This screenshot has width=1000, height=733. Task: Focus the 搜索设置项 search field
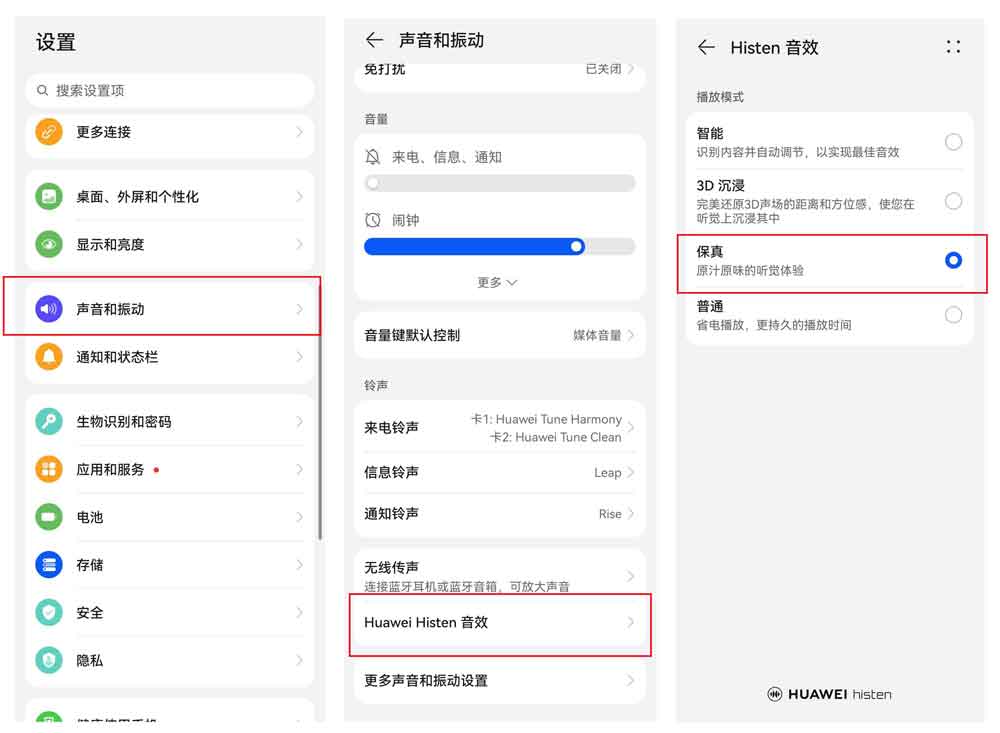pyautogui.click(x=170, y=91)
